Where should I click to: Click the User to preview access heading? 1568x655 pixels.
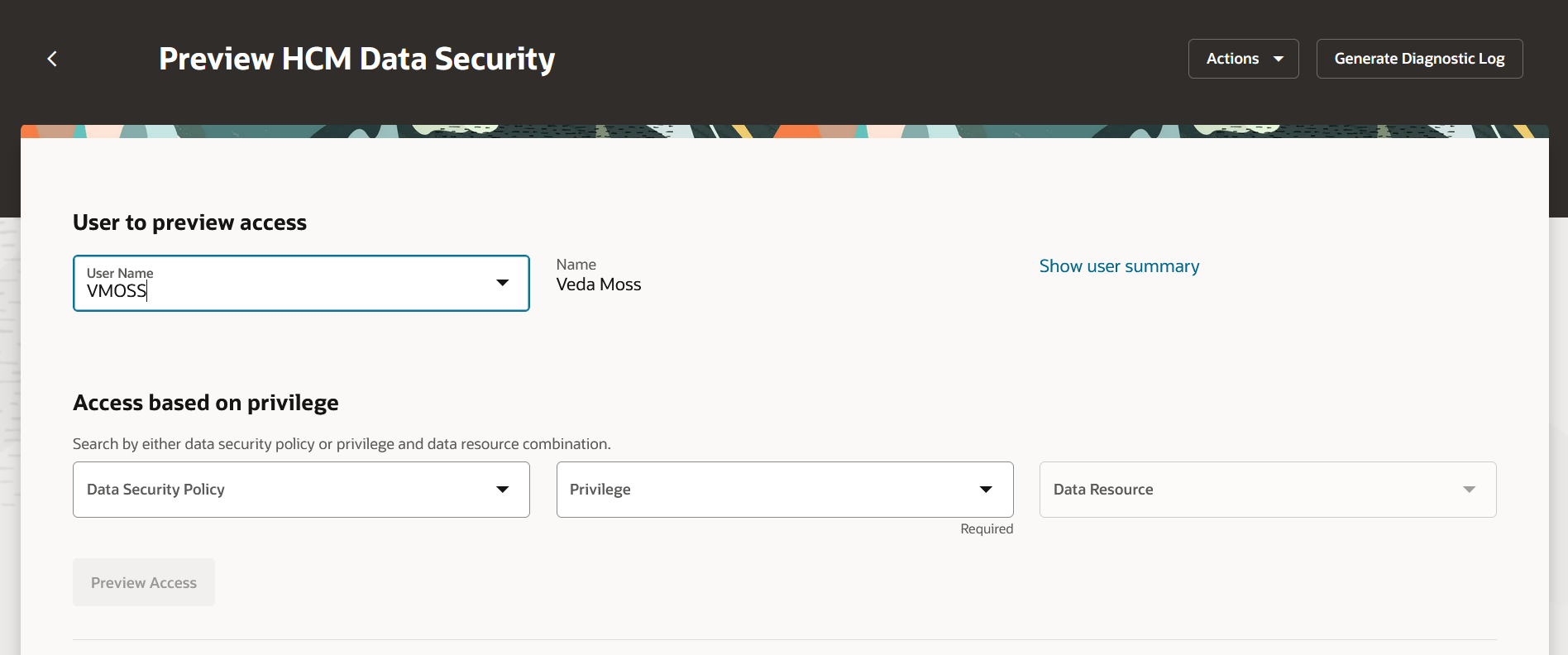(189, 222)
